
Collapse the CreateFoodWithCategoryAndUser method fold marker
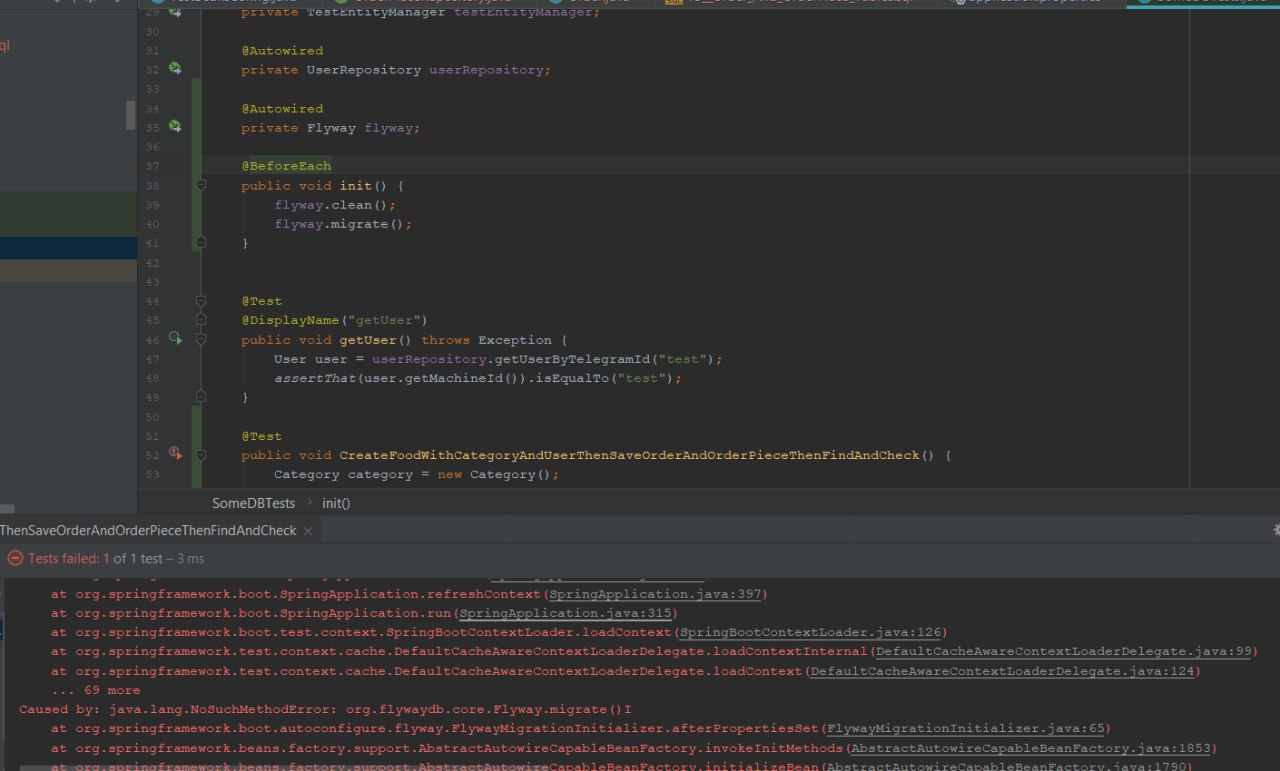[x=201, y=455]
